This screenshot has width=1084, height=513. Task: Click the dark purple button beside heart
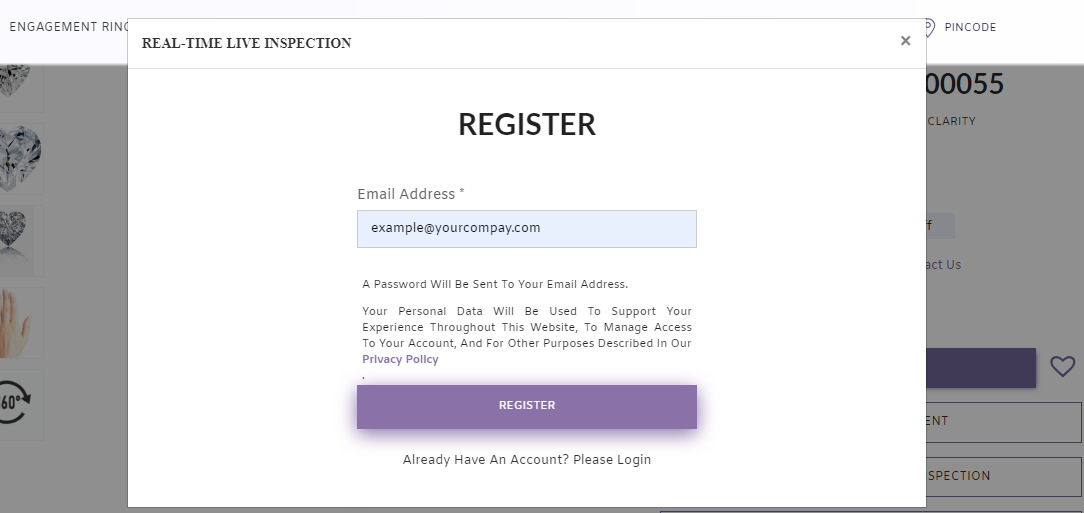pyautogui.click(x=980, y=368)
